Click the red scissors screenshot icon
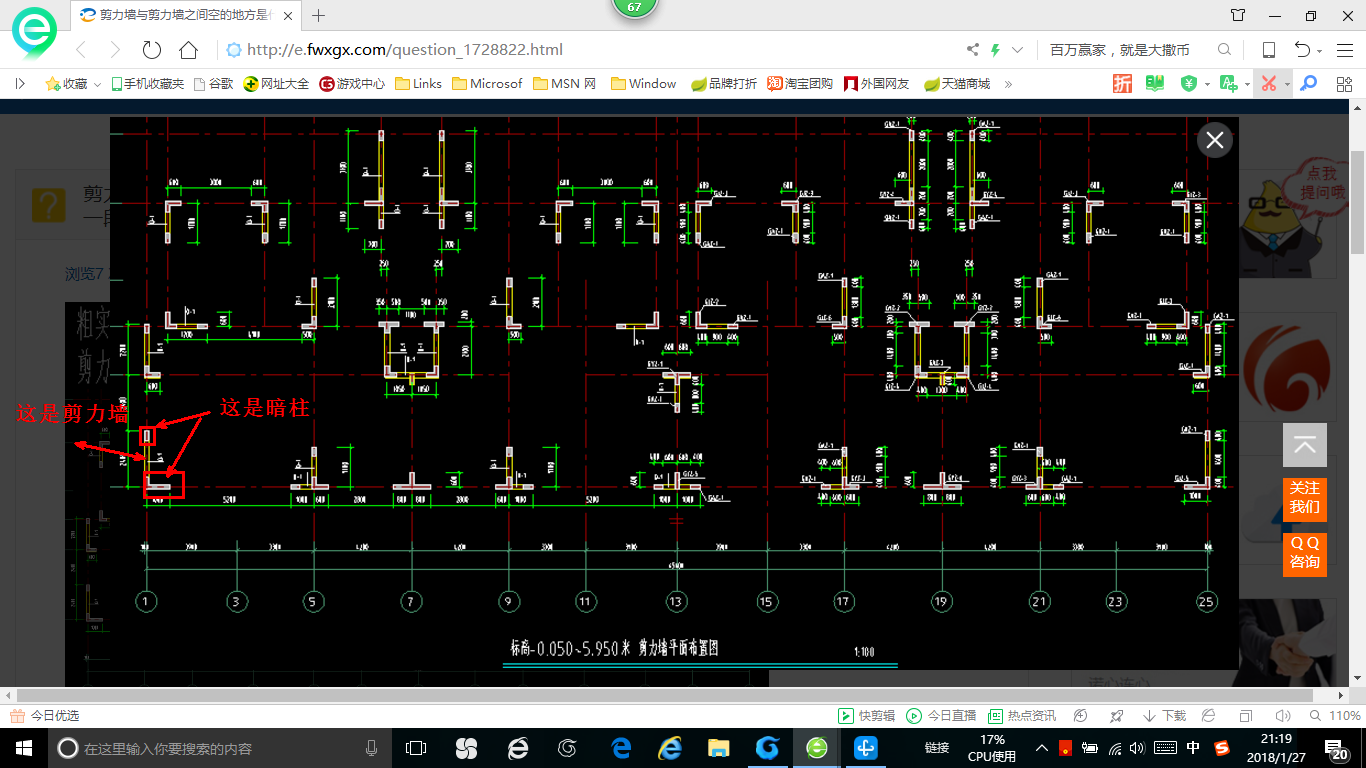The height and width of the screenshot is (768, 1366). [x=1269, y=84]
